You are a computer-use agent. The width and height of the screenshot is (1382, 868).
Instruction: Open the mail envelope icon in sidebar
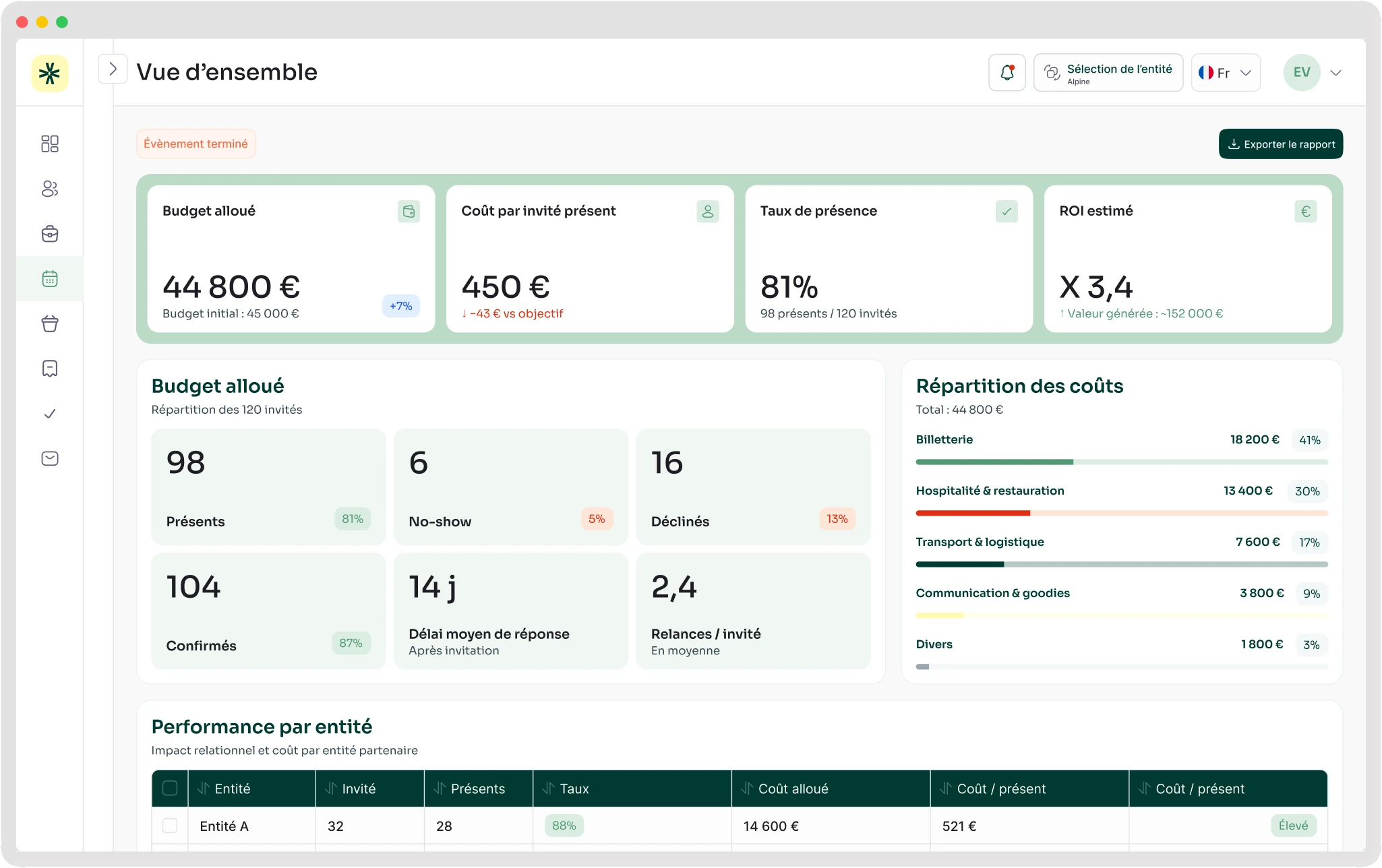coord(50,458)
